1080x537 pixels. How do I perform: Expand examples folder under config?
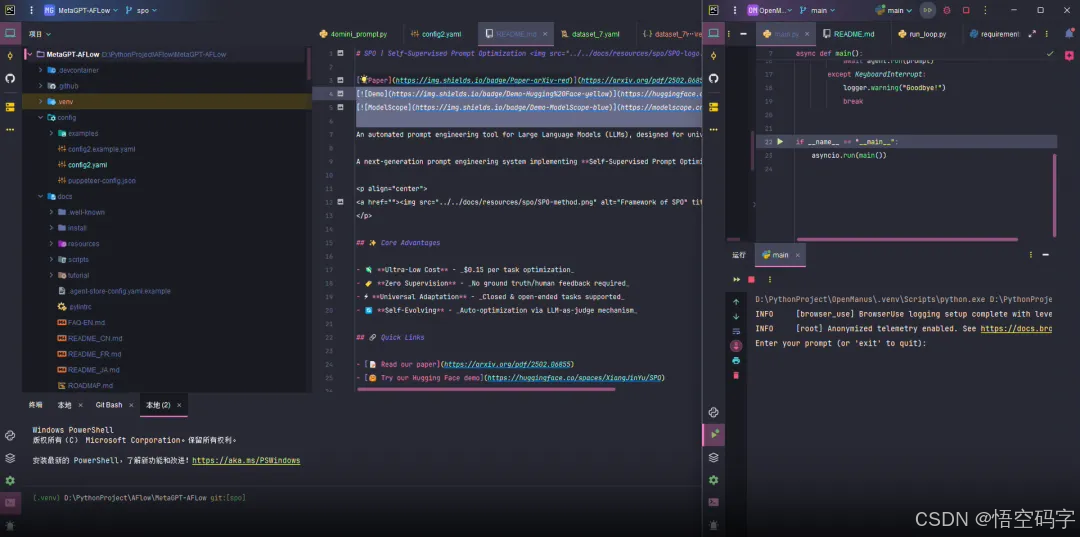(x=51, y=134)
